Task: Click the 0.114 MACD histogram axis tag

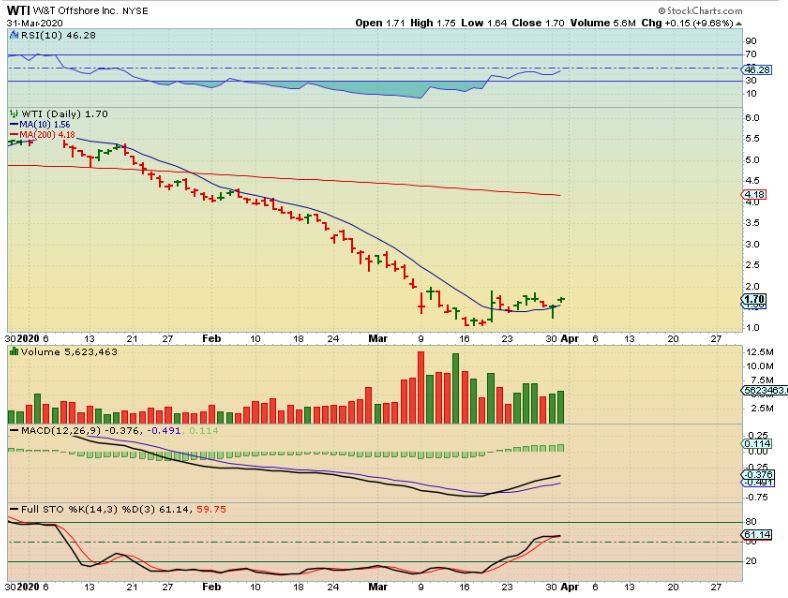Action: coord(757,444)
